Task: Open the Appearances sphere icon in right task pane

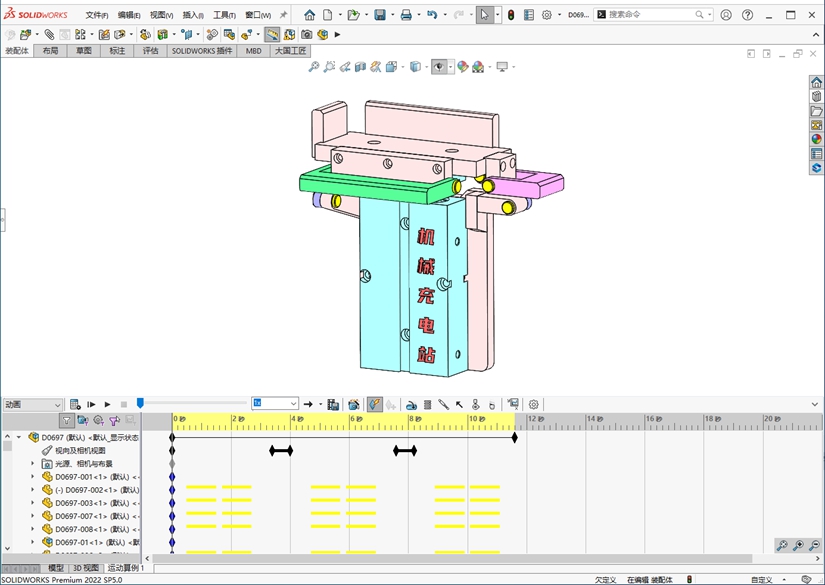Action: point(816,139)
